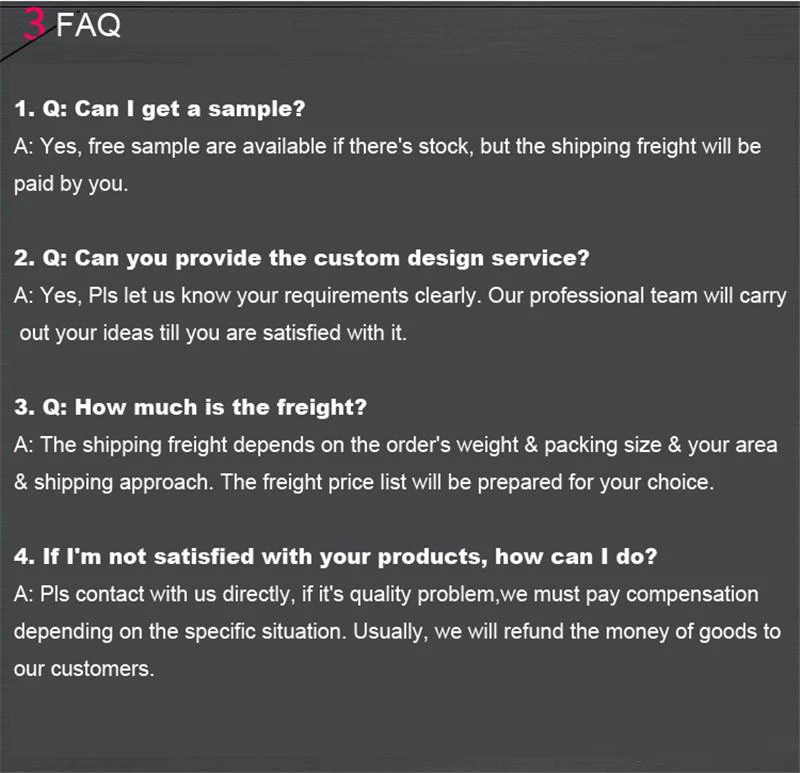Click the line 'Pls contact with us directly'
Image resolution: width=800 pixels, height=773 pixels.
pyautogui.click(x=386, y=594)
